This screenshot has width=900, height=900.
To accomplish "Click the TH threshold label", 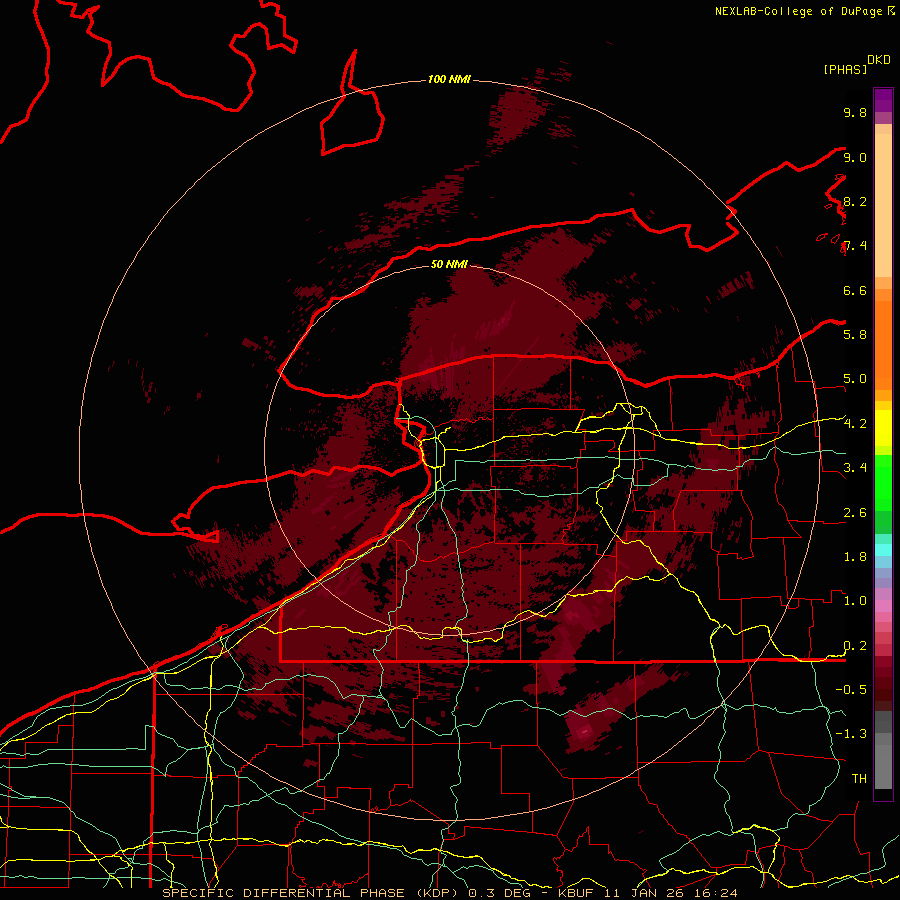I will [x=859, y=778].
